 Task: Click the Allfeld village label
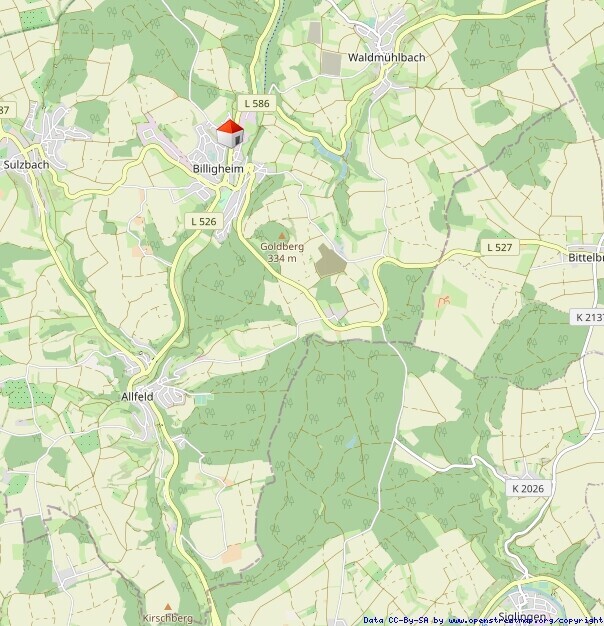pyautogui.click(x=137, y=396)
